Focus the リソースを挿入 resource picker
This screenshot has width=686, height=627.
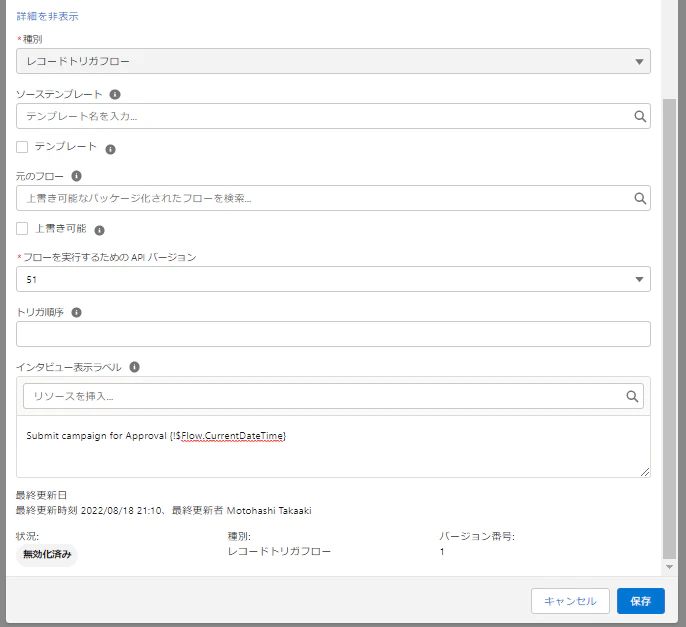[333, 396]
